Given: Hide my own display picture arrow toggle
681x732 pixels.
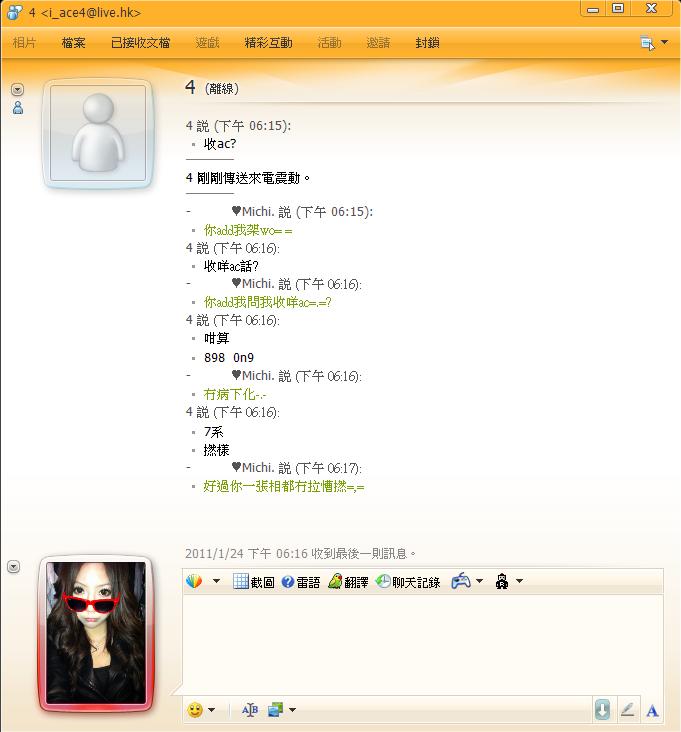Looking at the screenshot, I should [x=14, y=567].
